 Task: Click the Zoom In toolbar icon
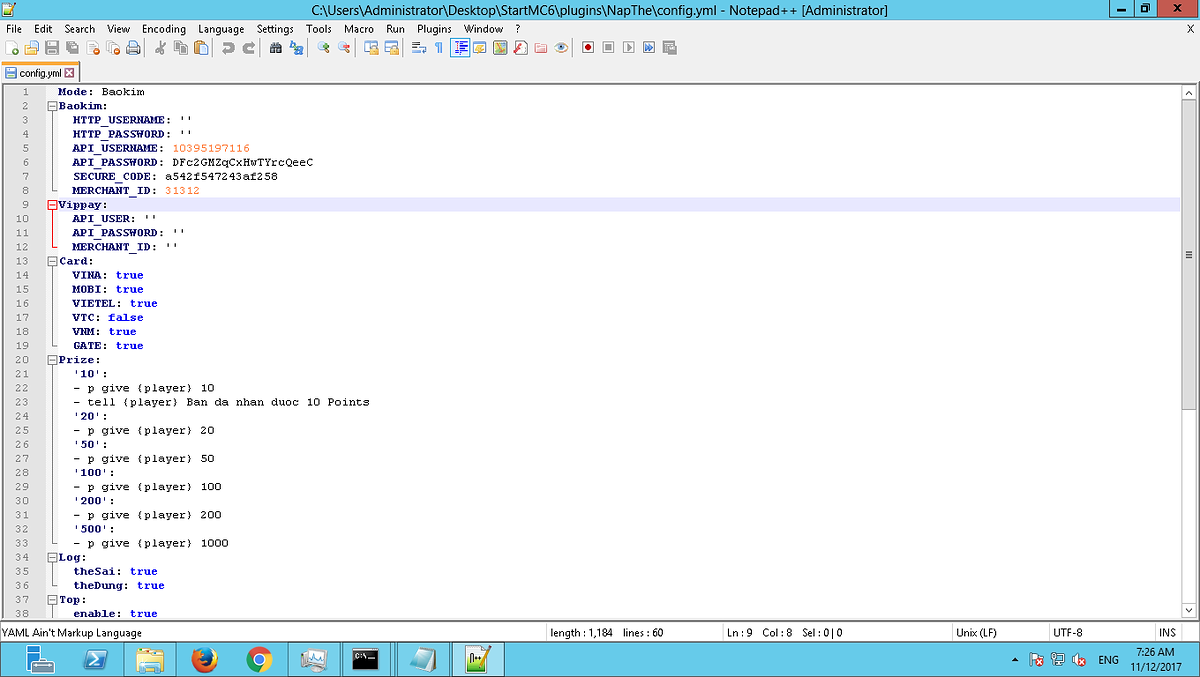(x=323, y=47)
